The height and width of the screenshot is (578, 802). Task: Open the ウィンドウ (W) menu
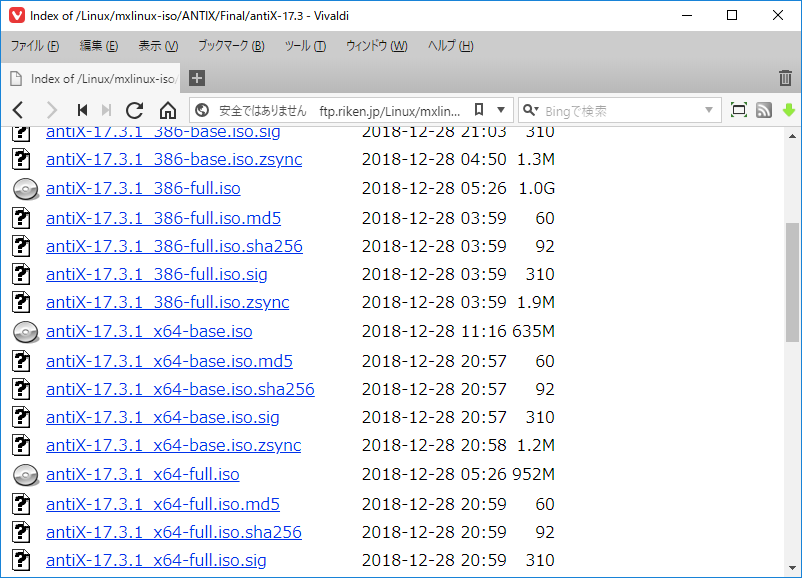coord(376,46)
